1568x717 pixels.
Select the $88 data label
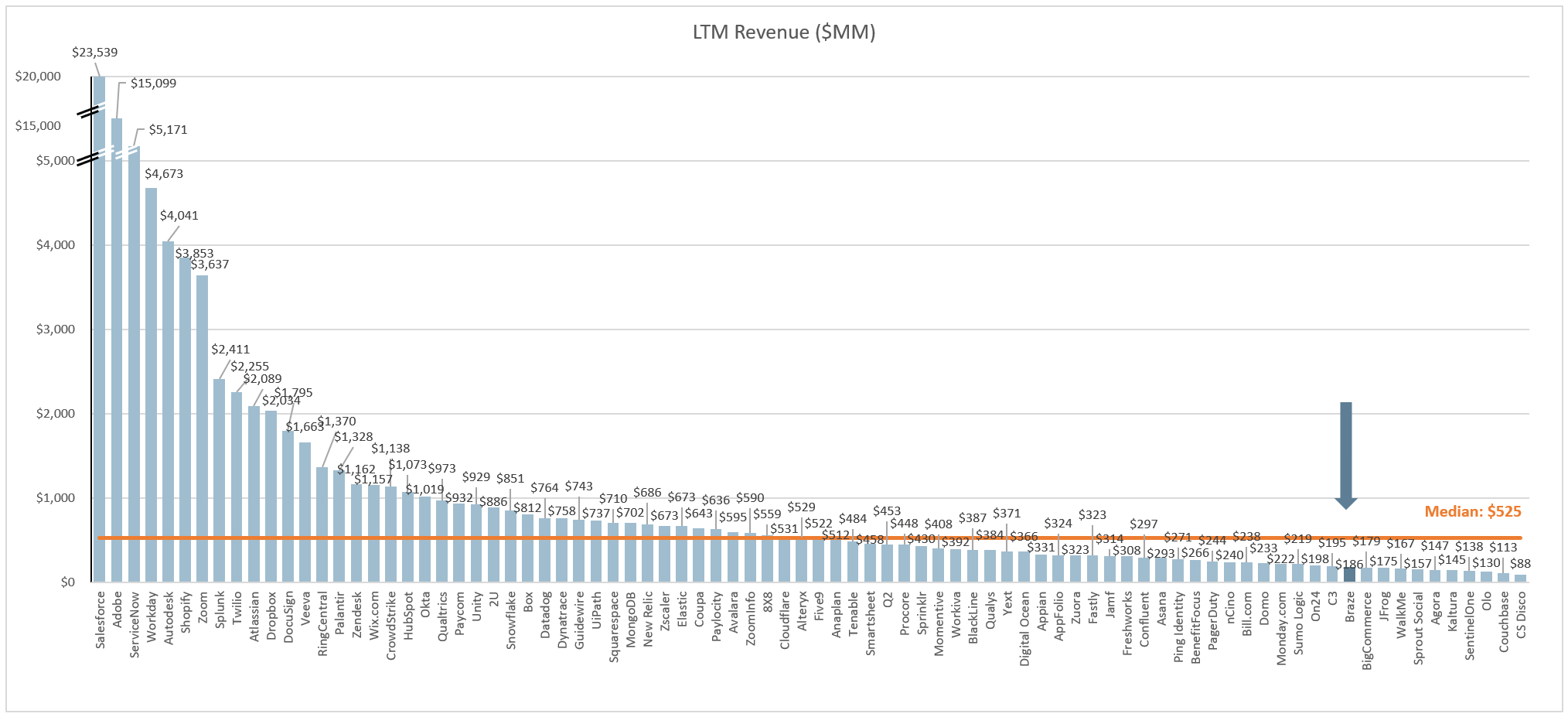(1520, 564)
